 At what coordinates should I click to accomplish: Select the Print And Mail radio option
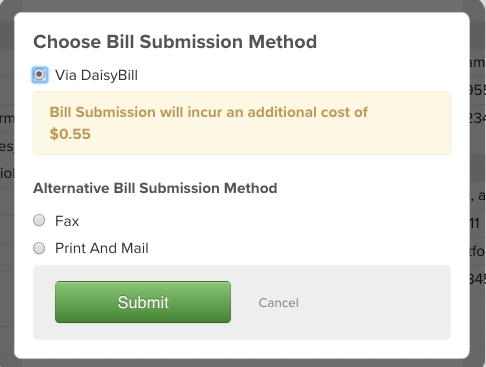pos(39,248)
